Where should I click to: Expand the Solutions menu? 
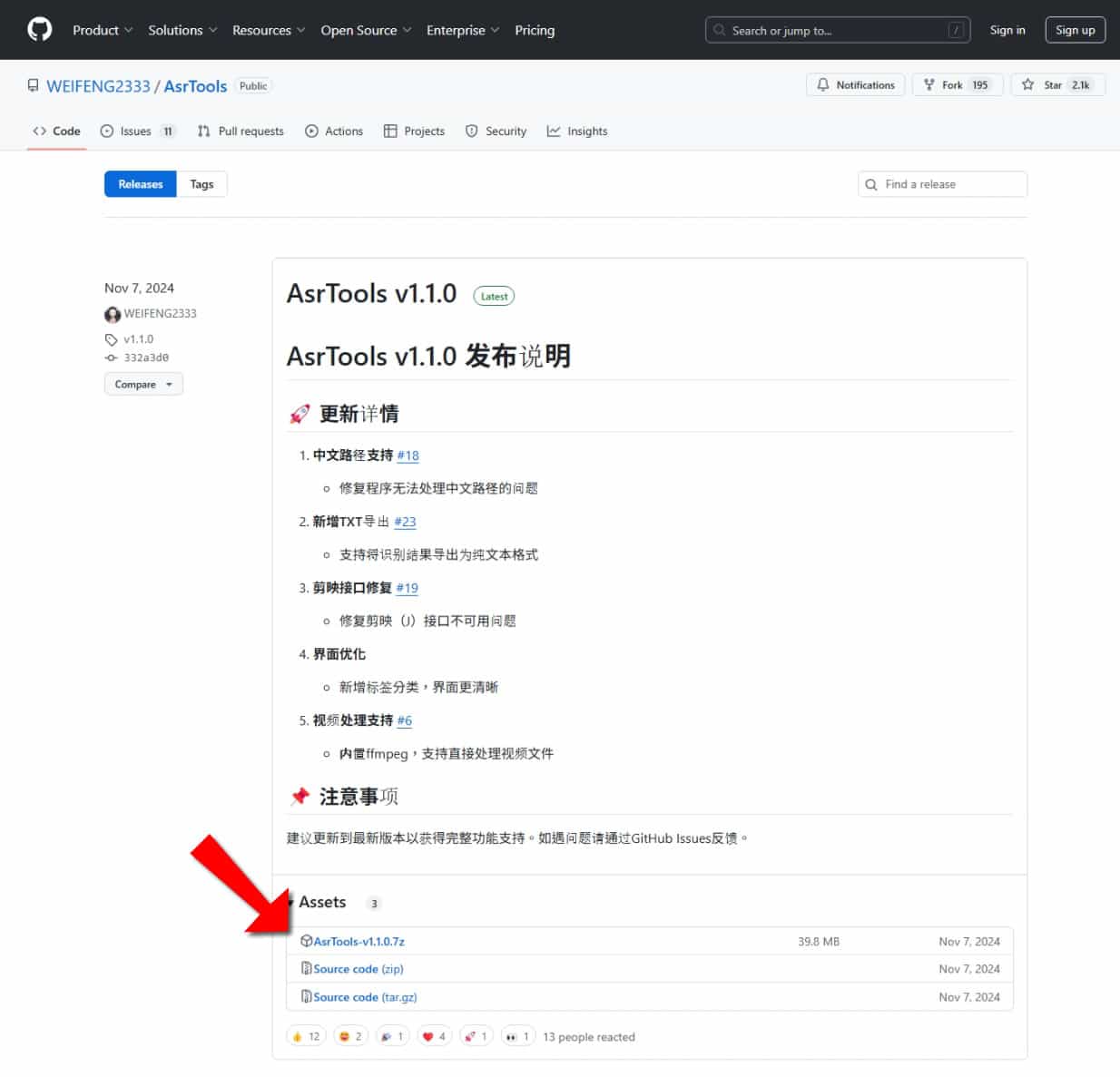182,30
